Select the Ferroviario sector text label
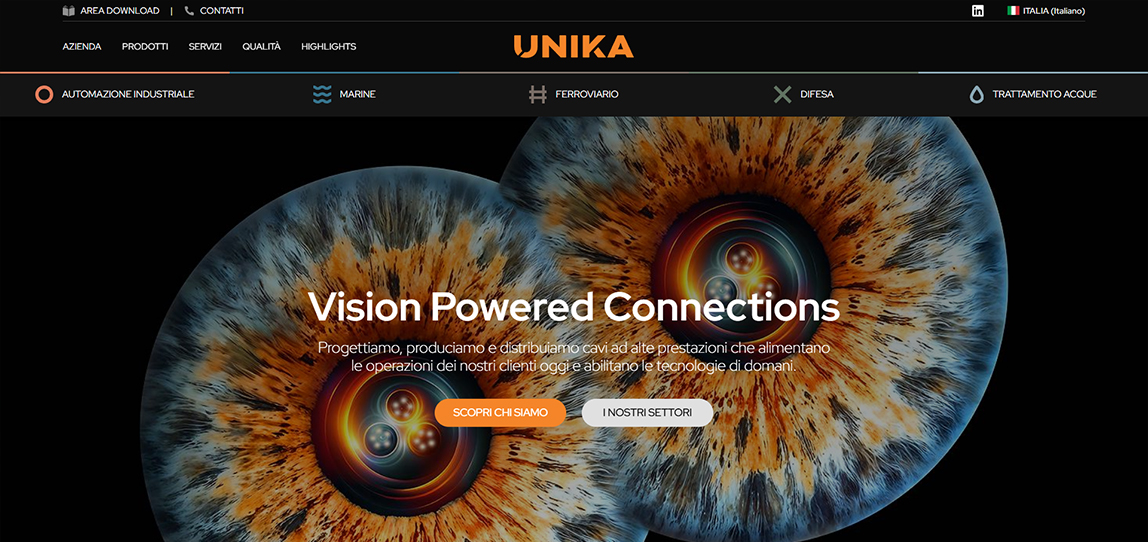Image resolution: width=1148 pixels, height=542 pixels. 586,94
